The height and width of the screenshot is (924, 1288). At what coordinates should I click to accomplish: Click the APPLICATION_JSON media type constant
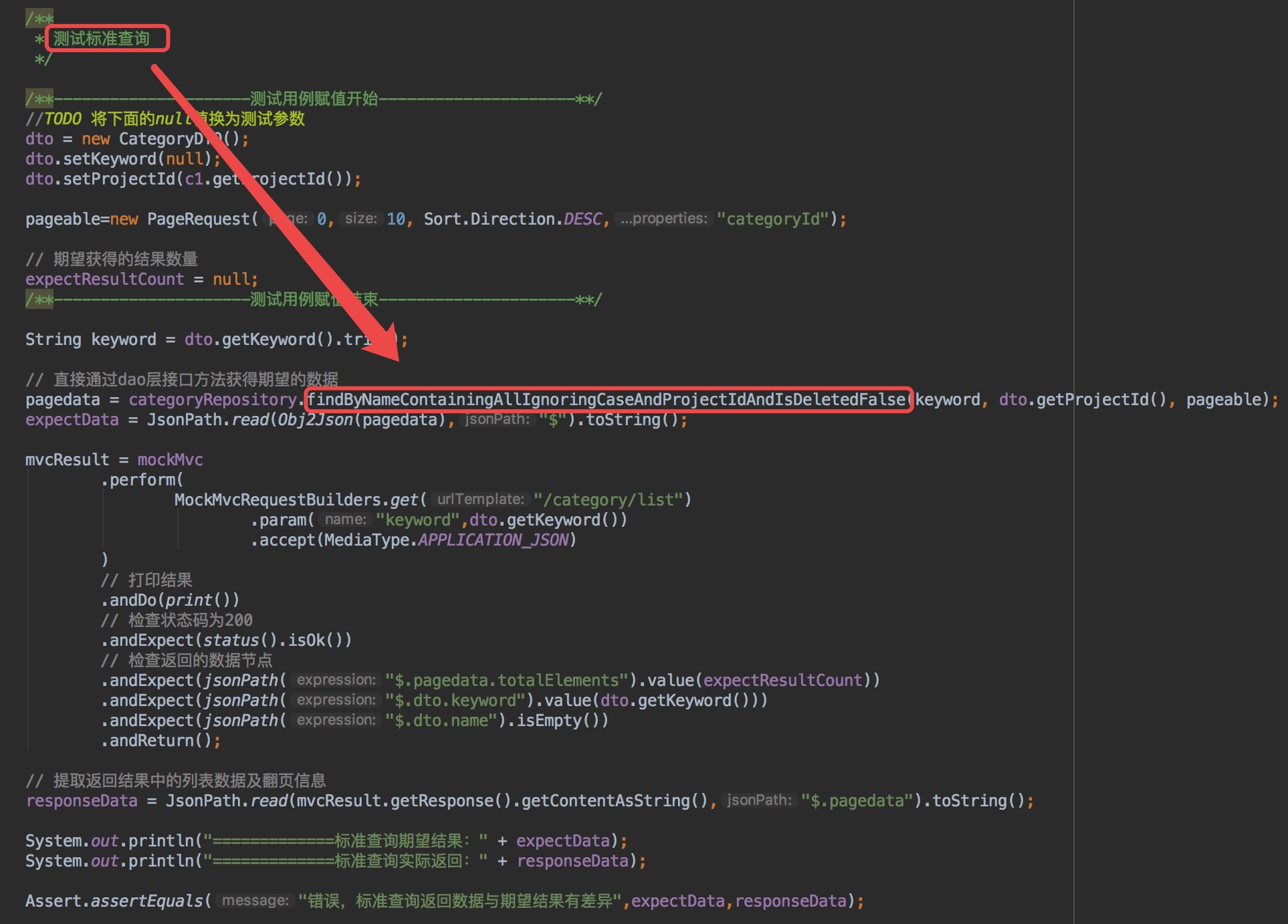494,540
